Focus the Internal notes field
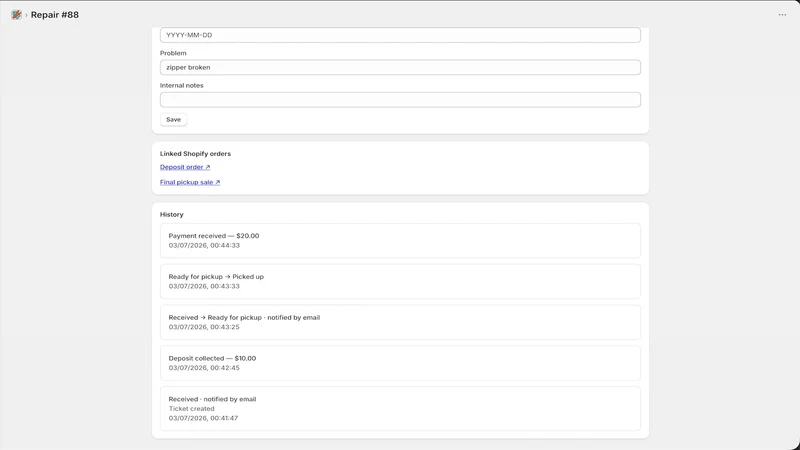 400,99
